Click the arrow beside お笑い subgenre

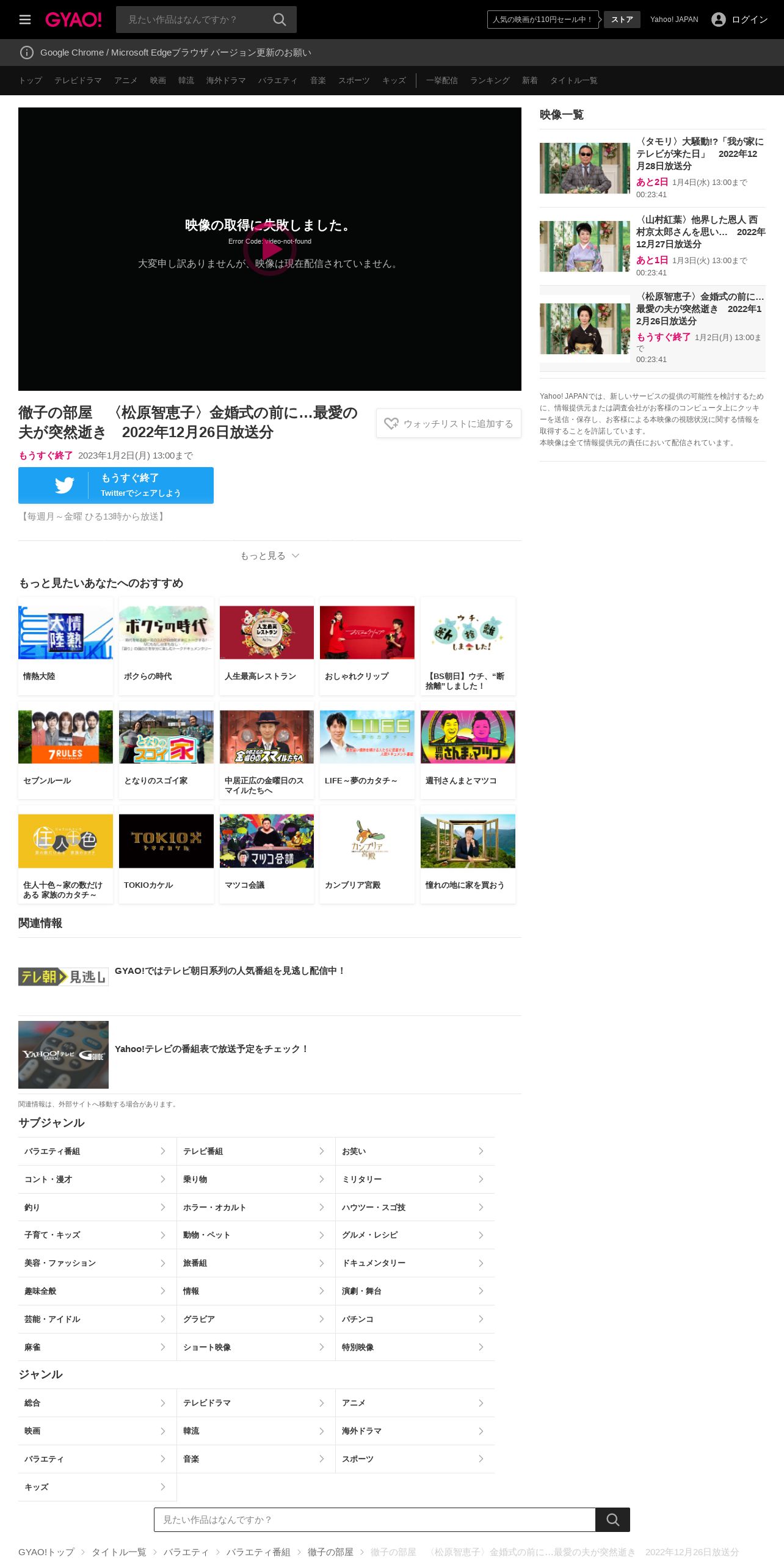(481, 1151)
